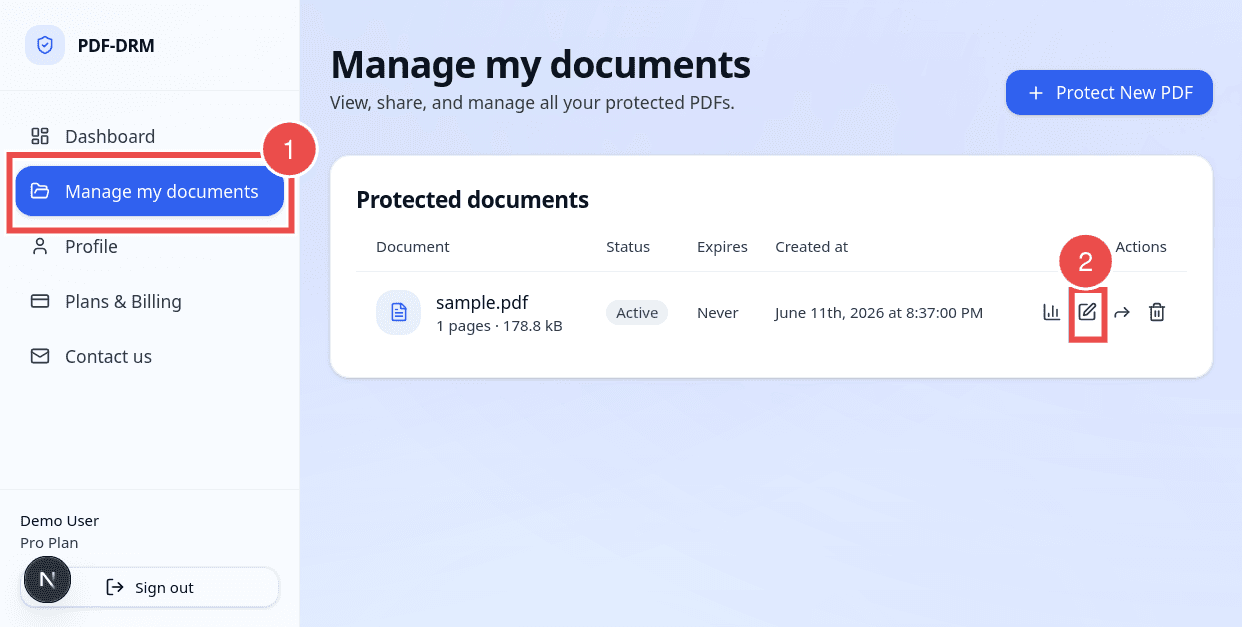Select Manage my documents in sidebar
This screenshot has height=627, width=1242.
[x=150, y=191]
